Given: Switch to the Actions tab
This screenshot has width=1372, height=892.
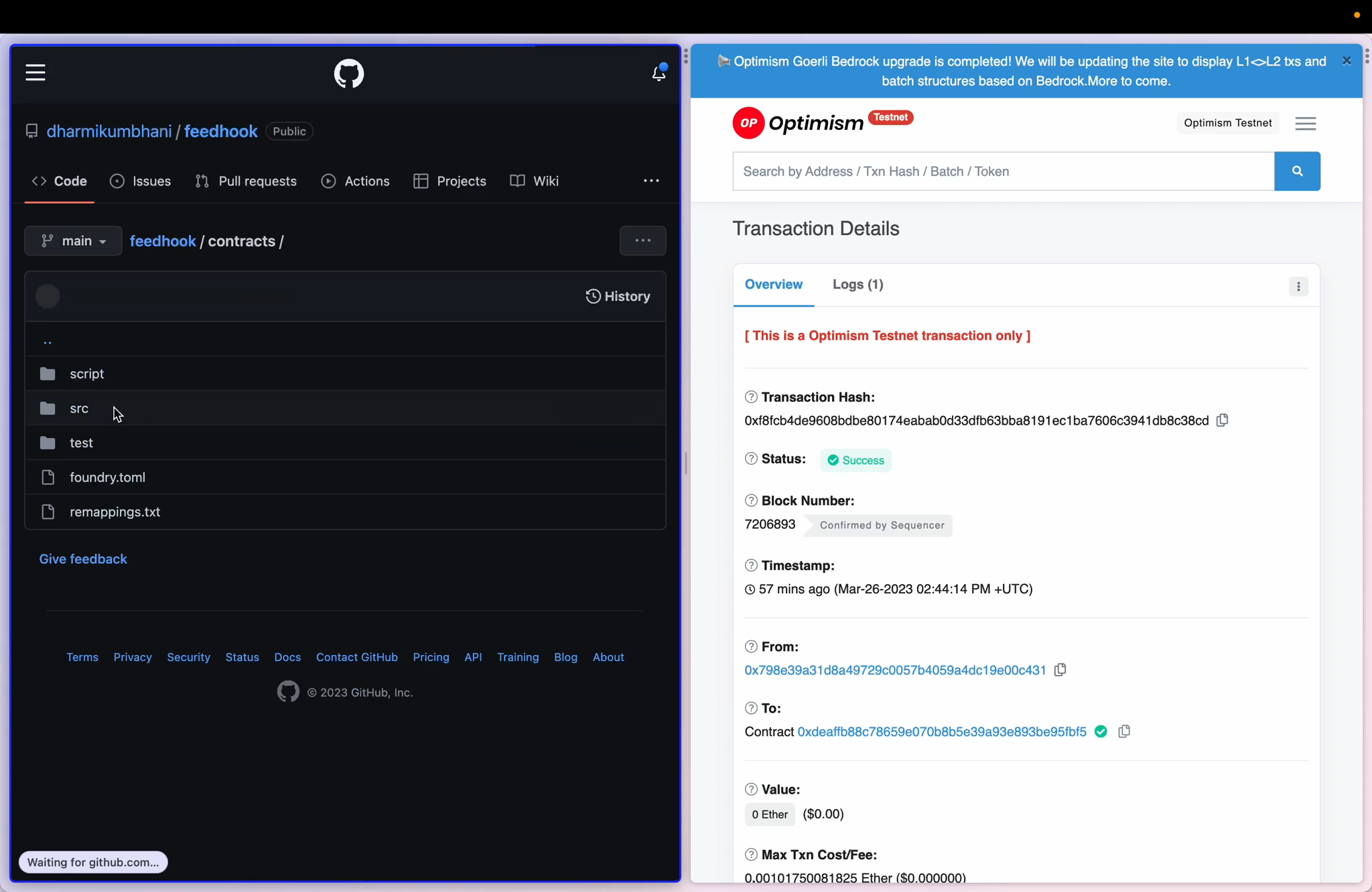Looking at the screenshot, I should point(356,181).
